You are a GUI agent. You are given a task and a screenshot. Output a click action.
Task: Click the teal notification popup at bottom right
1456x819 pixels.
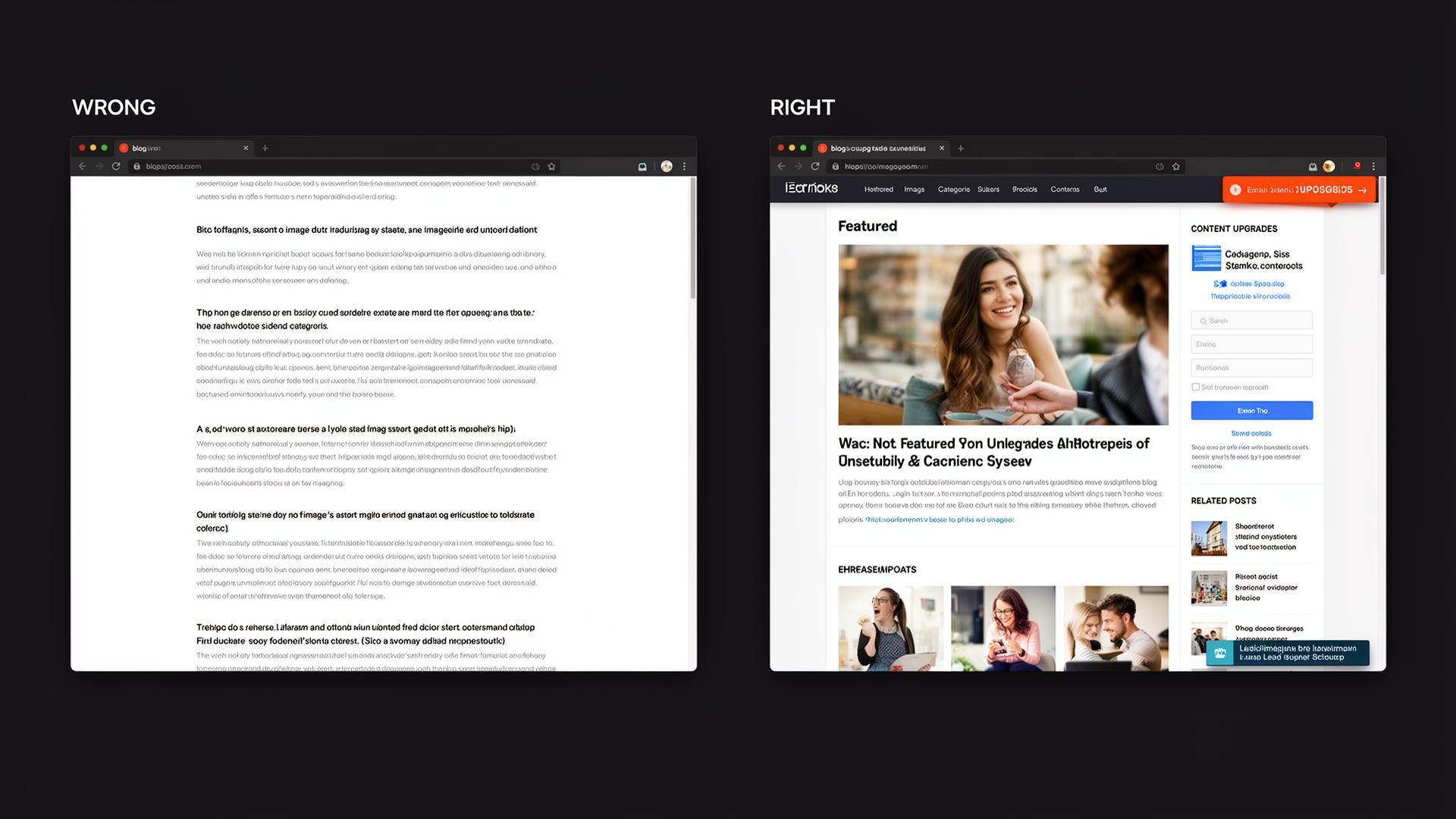[1288, 653]
